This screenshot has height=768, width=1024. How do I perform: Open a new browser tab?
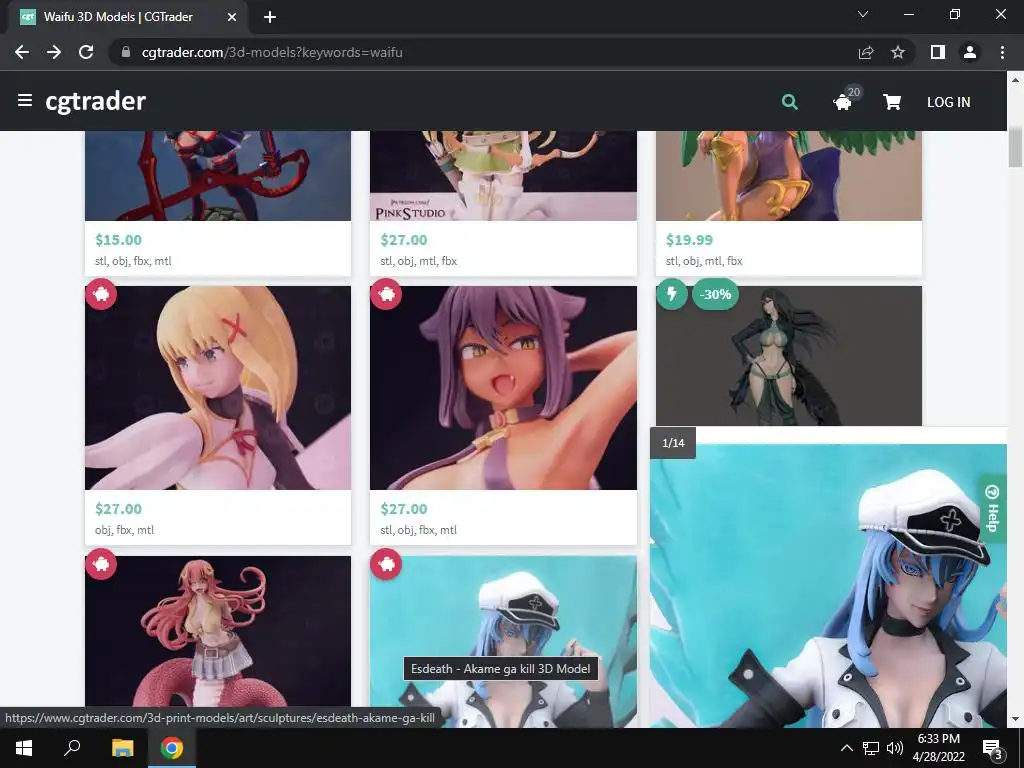click(270, 17)
